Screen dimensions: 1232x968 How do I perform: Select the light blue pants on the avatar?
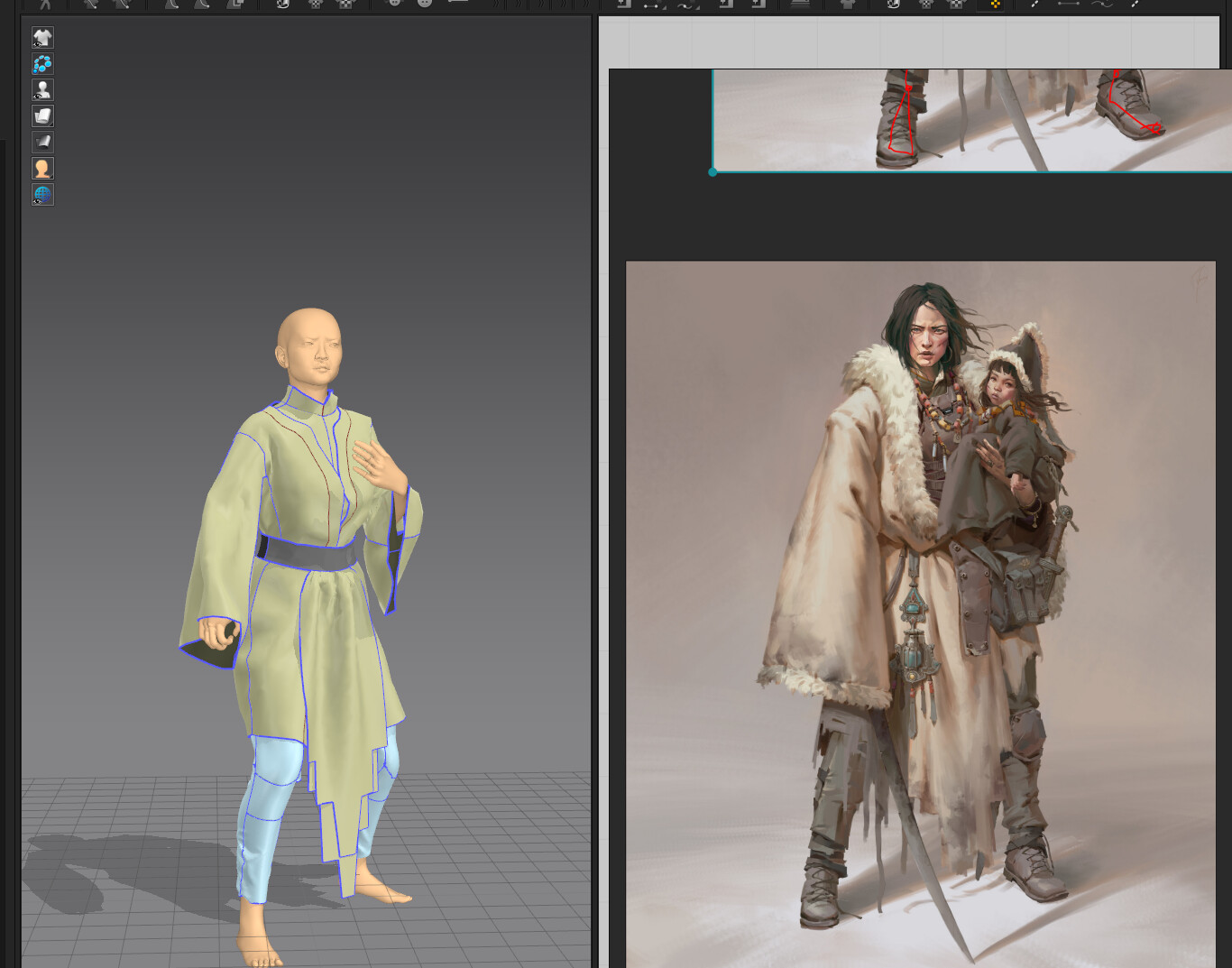pyautogui.click(x=269, y=812)
